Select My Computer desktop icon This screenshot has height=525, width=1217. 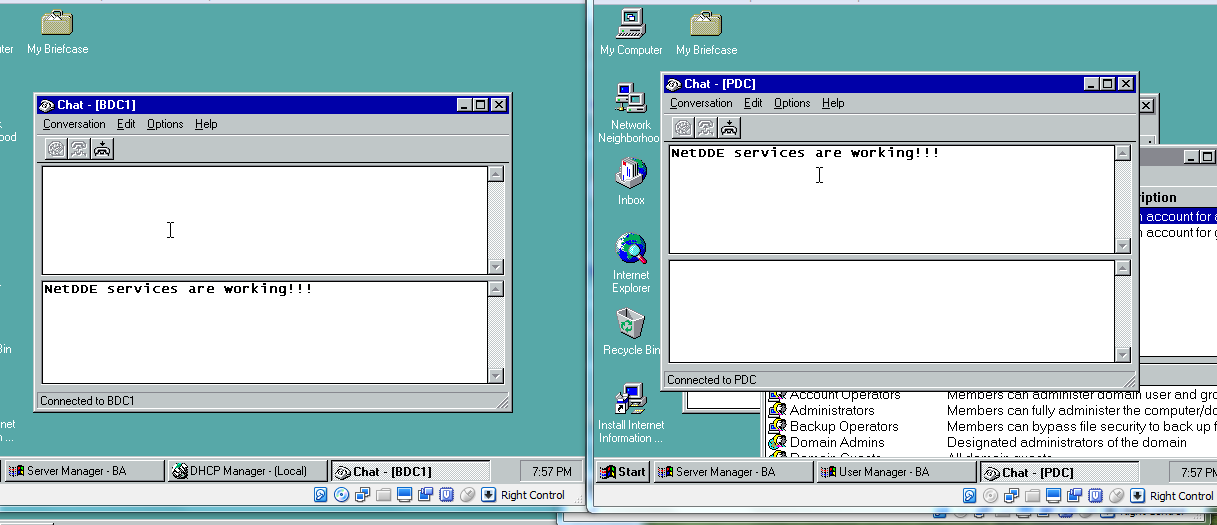pos(631,31)
